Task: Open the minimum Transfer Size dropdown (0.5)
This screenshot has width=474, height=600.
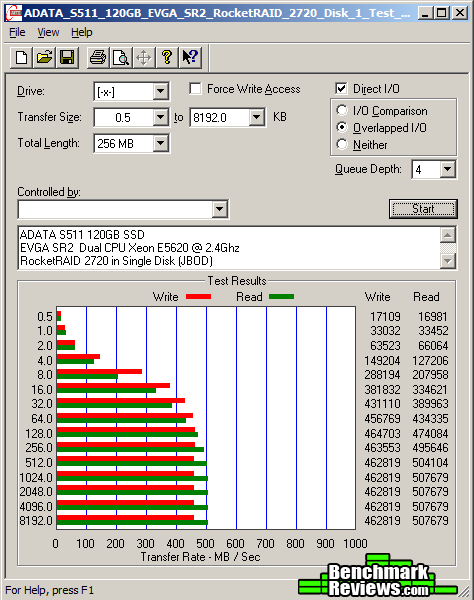Action: point(161,117)
